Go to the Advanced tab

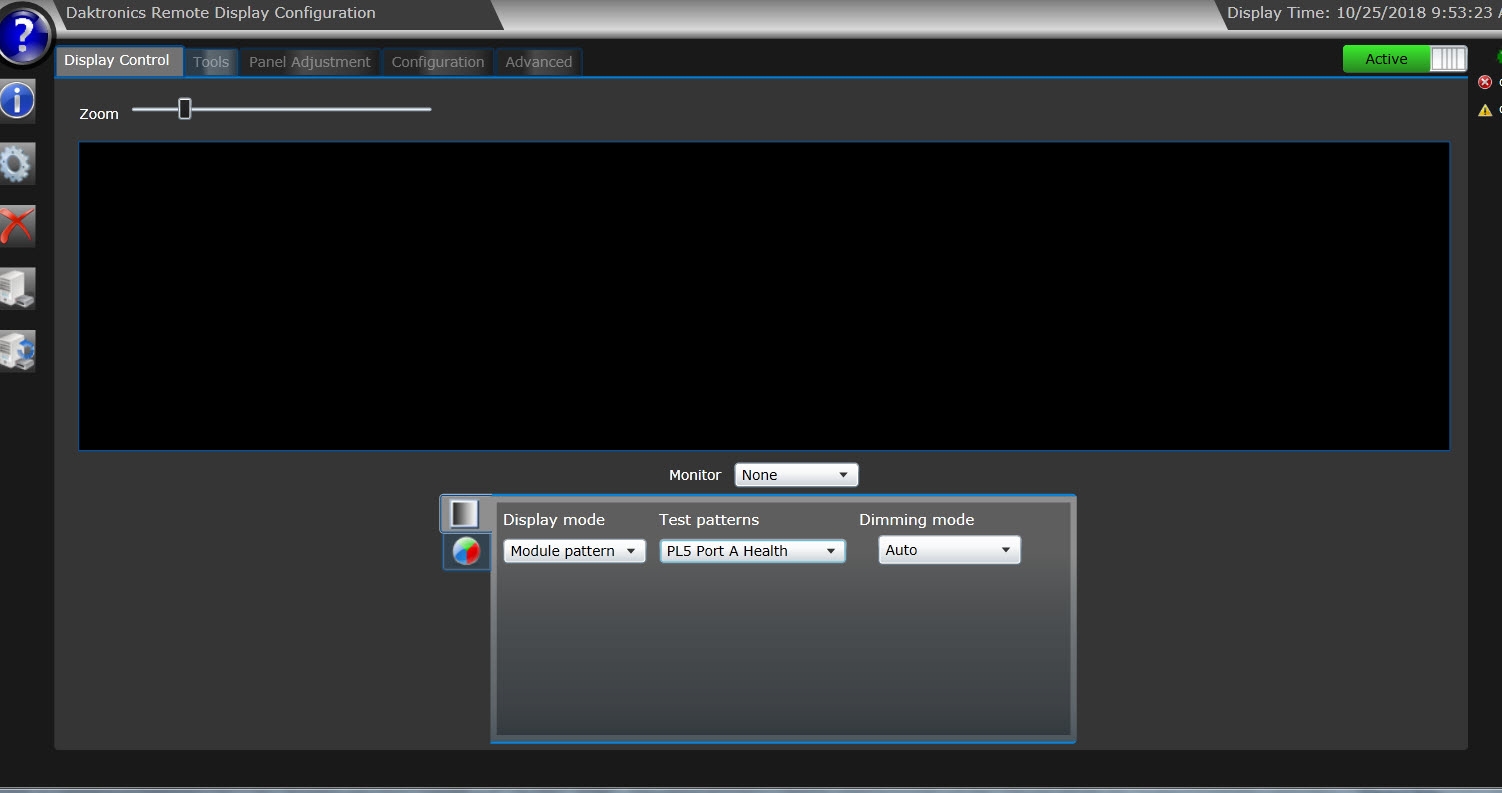point(538,62)
